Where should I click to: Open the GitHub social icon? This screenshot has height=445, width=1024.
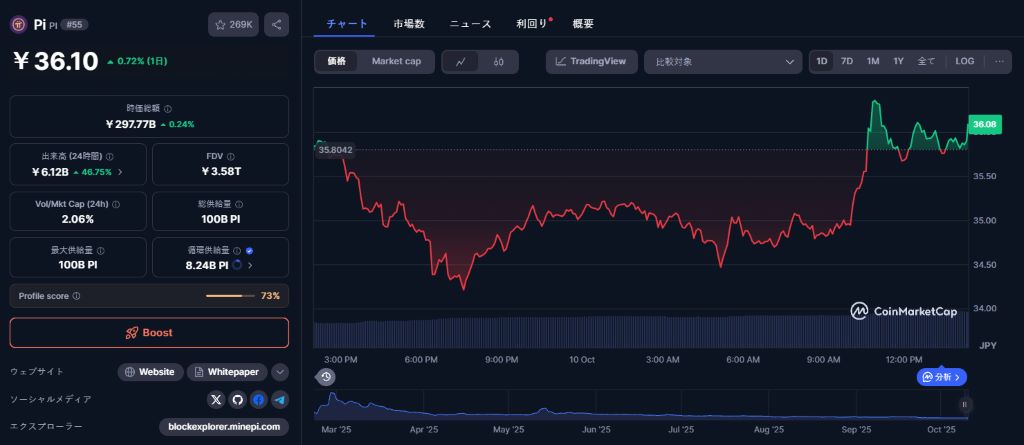[x=237, y=399]
